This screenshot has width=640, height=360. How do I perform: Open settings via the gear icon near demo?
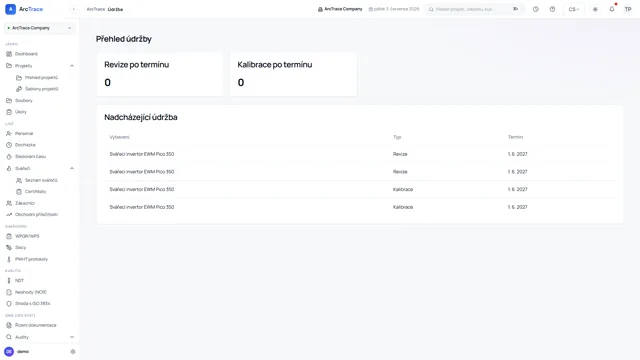tap(73, 351)
